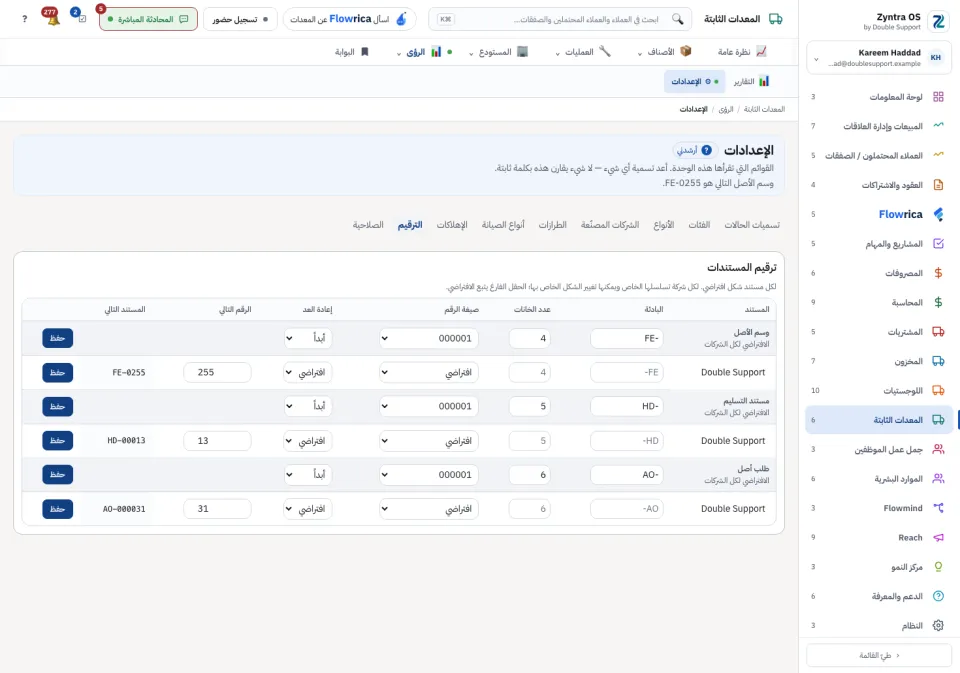Image resolution: width=960 pixels, height=673 pixels.
Task: Click الرؤى breadcrumb link
Action: (x=726, y=109)
